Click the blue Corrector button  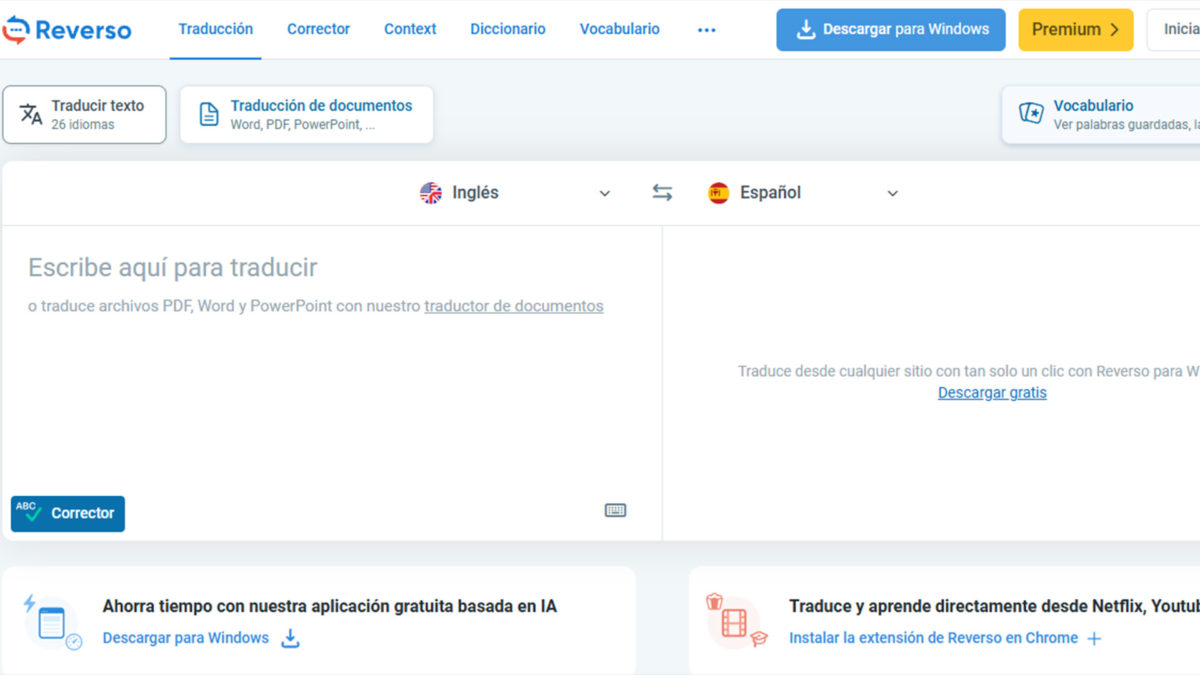[68, 513]
